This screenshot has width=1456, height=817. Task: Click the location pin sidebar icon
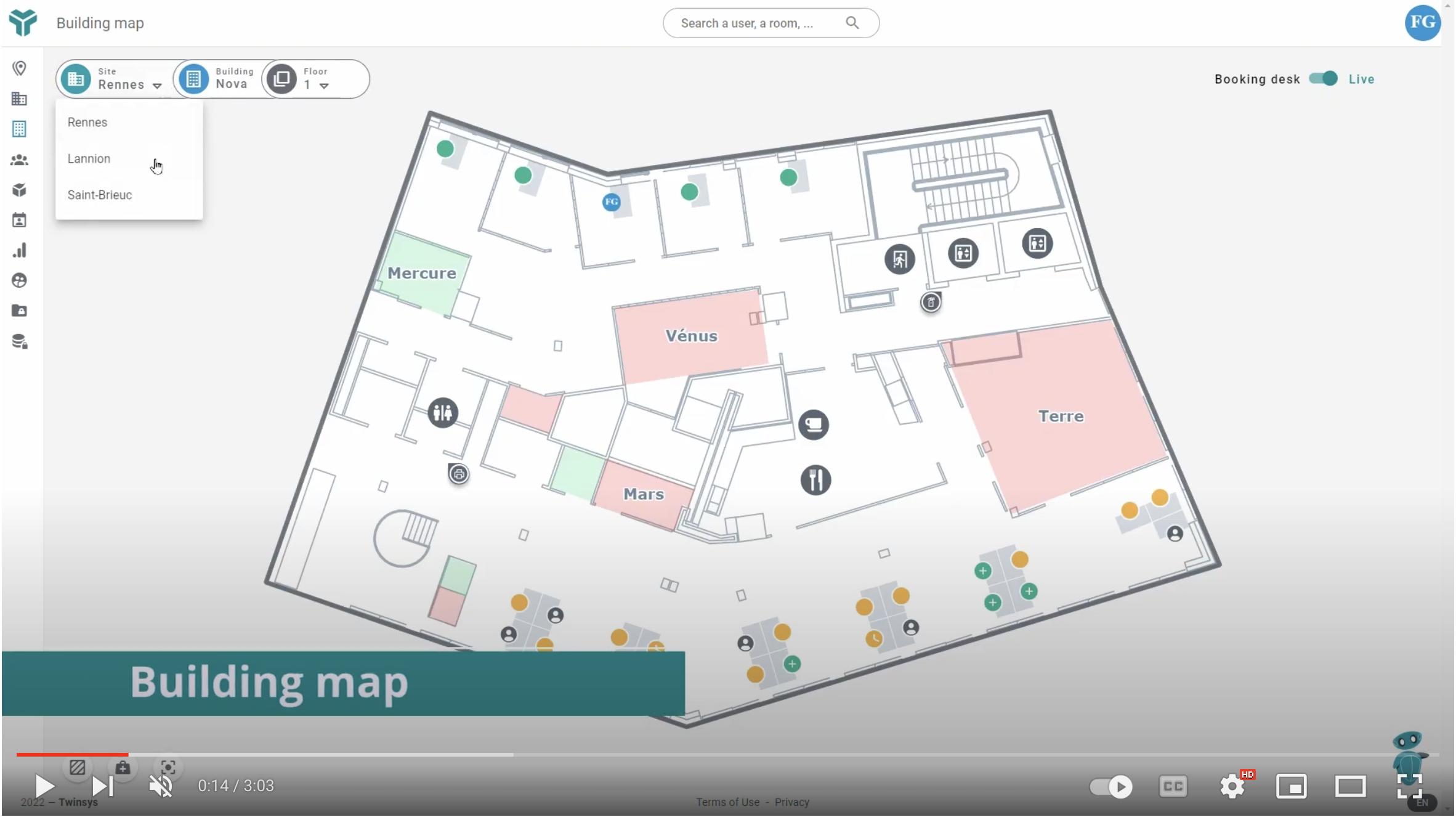coord(20,68)
